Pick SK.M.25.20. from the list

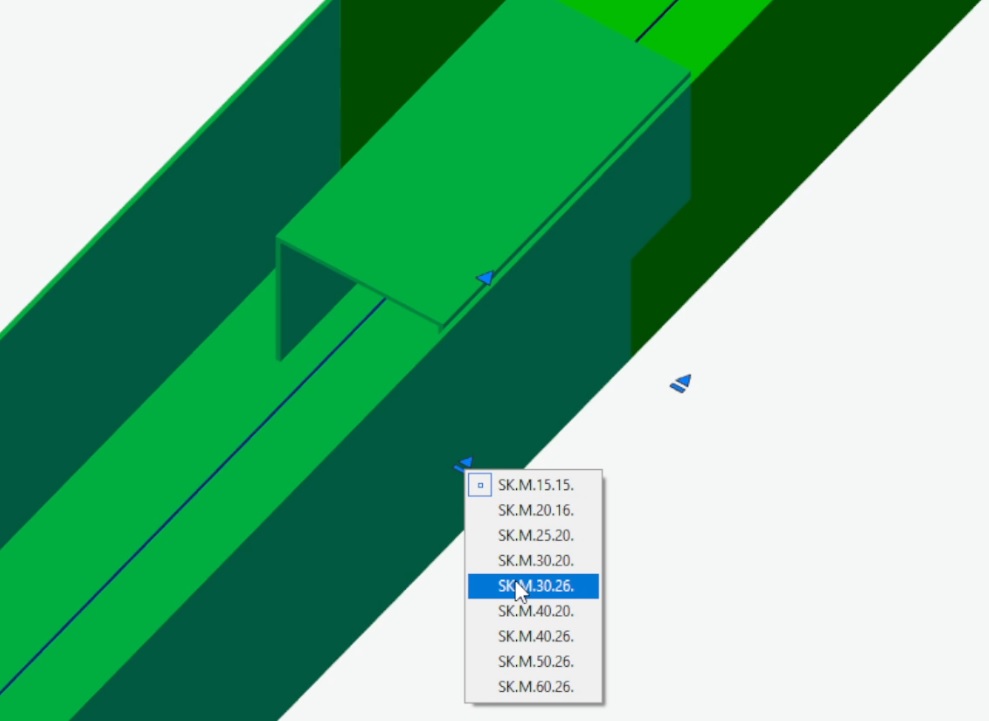click(x=535, y=536)
